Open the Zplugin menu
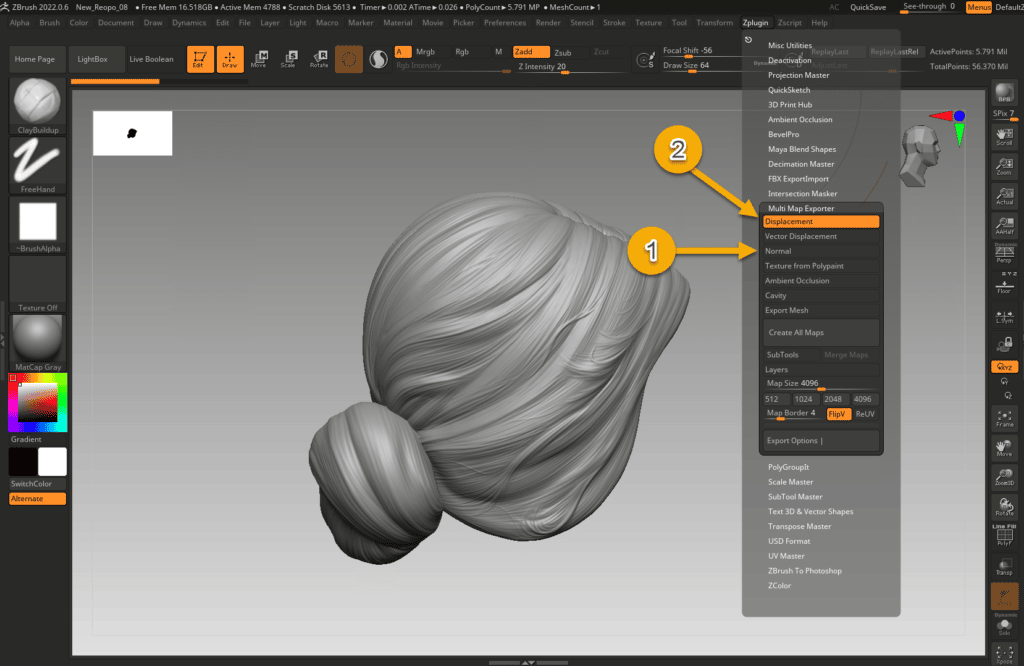 point(755,22)
